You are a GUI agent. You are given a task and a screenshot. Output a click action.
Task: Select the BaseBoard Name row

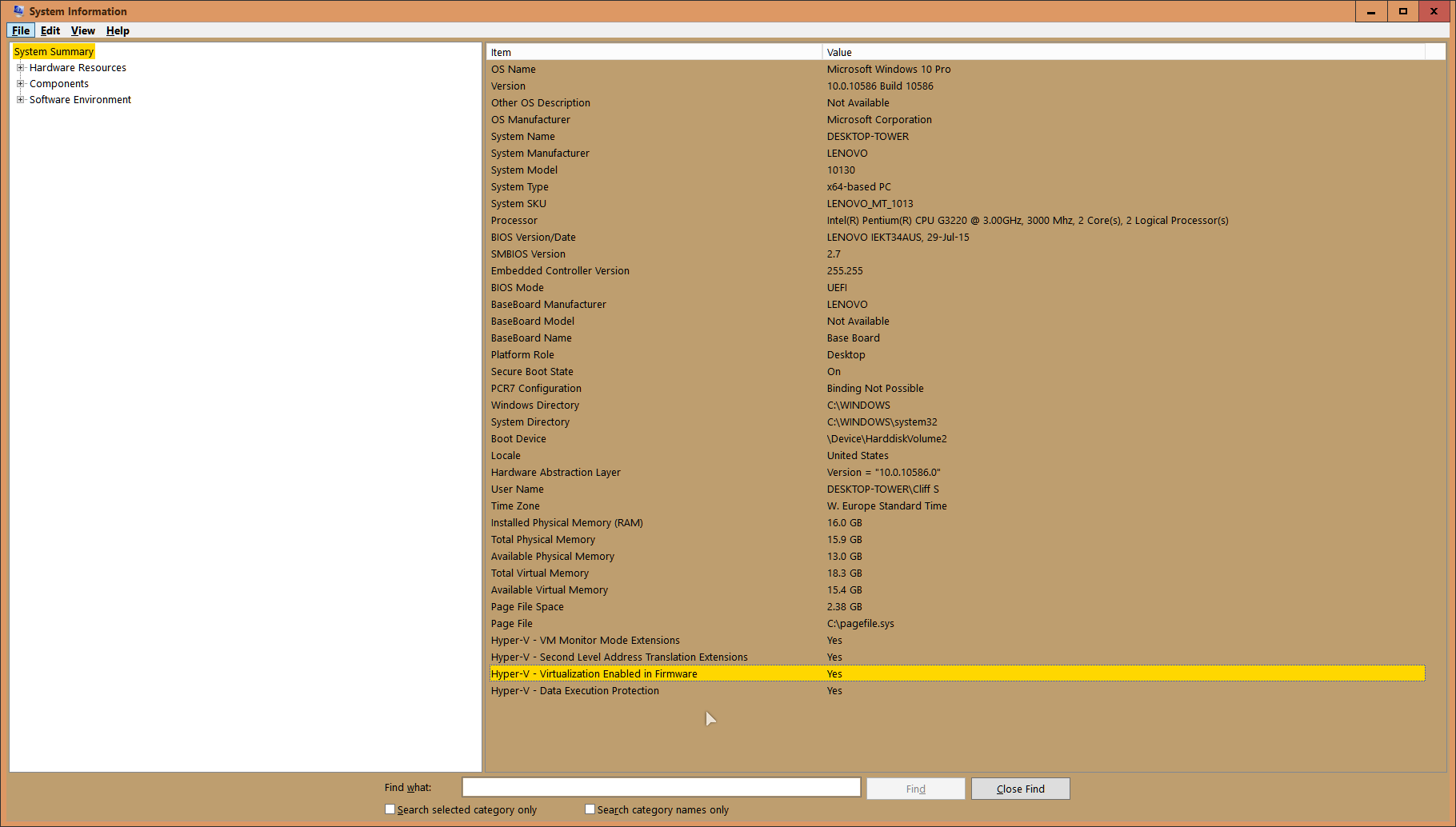[x=957, y=338]
